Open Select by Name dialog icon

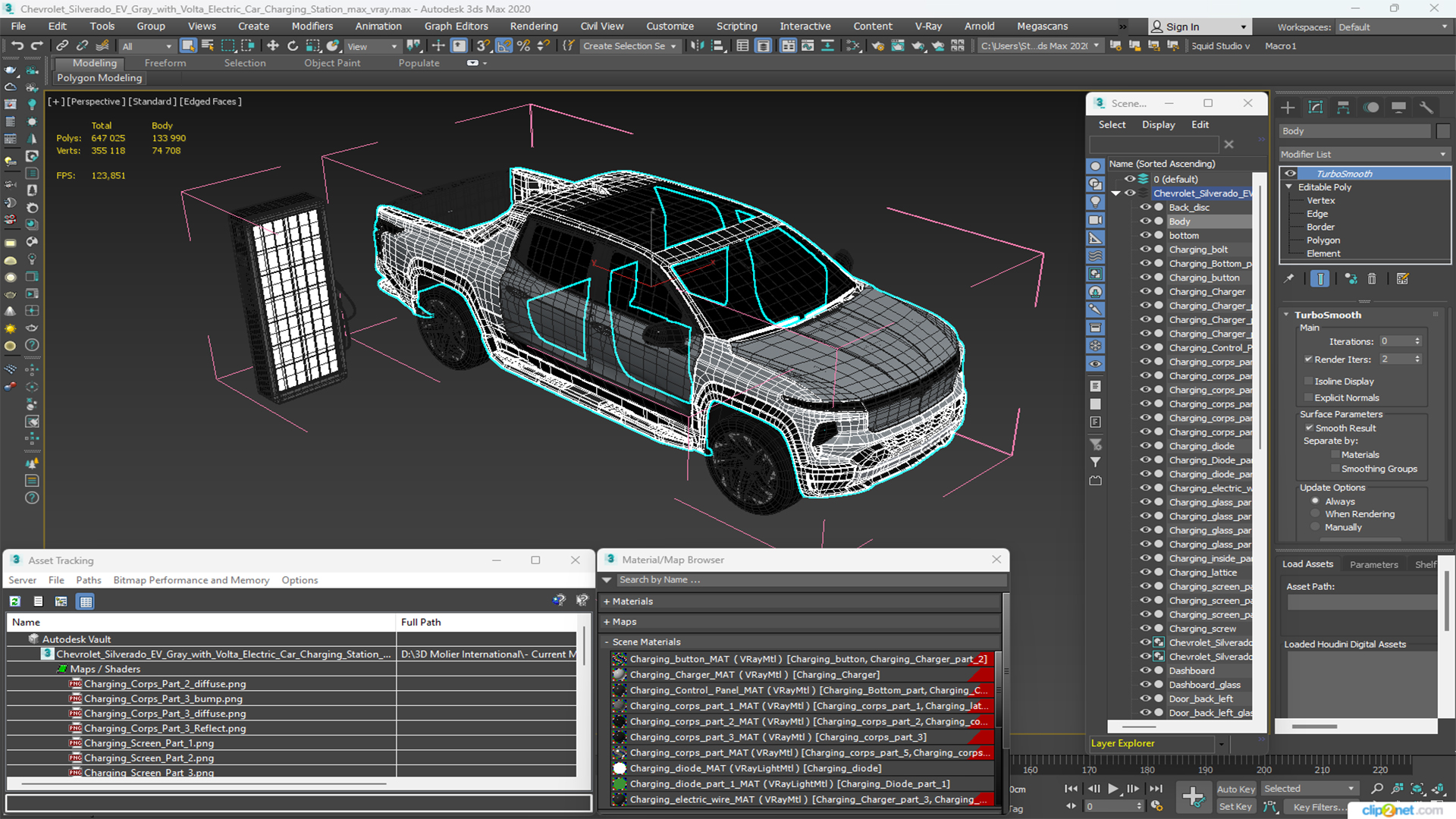pos(207,46)
